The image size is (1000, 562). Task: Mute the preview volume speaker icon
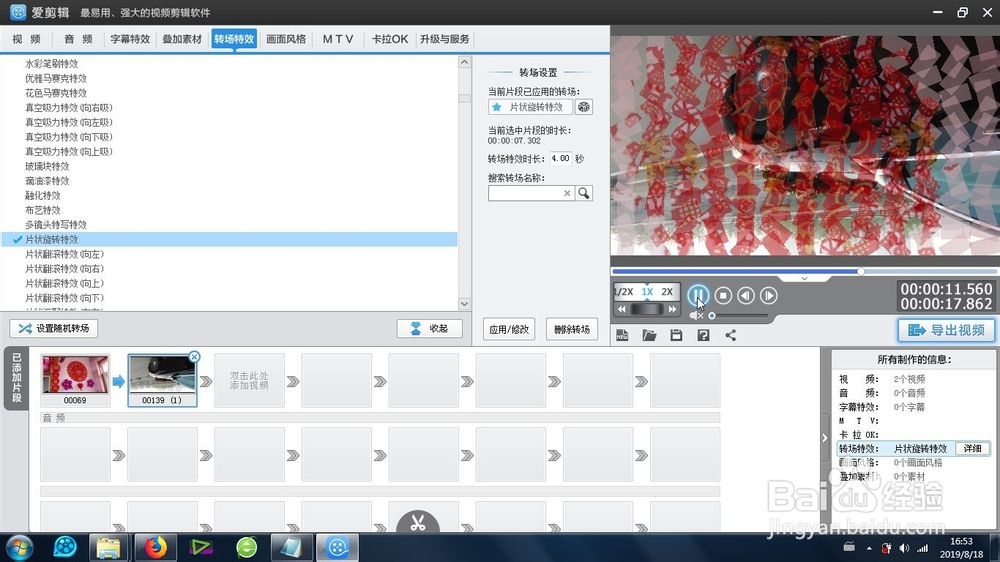tap(696, 315)
